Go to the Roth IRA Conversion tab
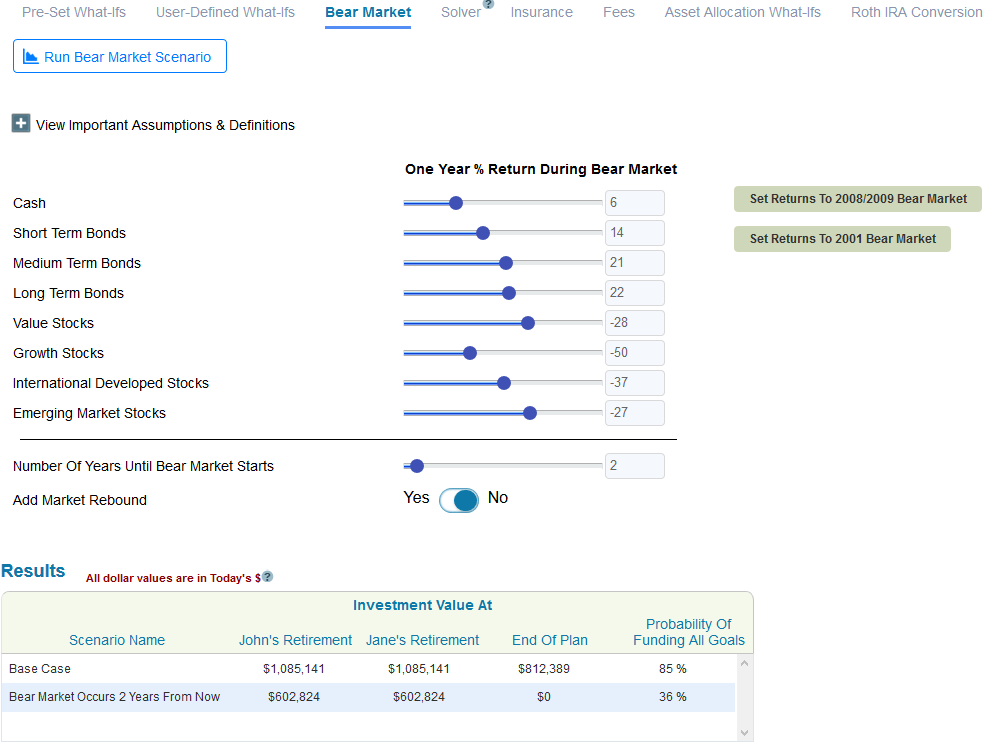This screenshot has height=749, width=1007. [x=916, y=13]
